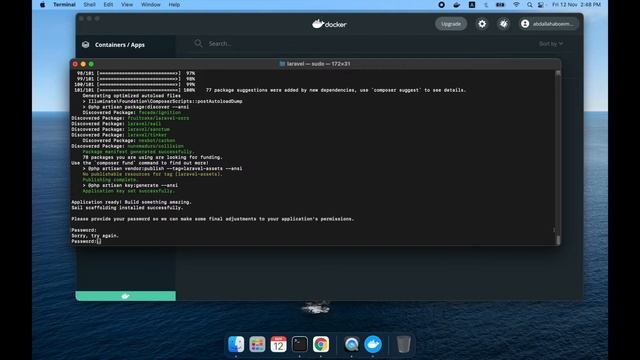Click the Upgrade button in Docker

[x=451, y=24]
